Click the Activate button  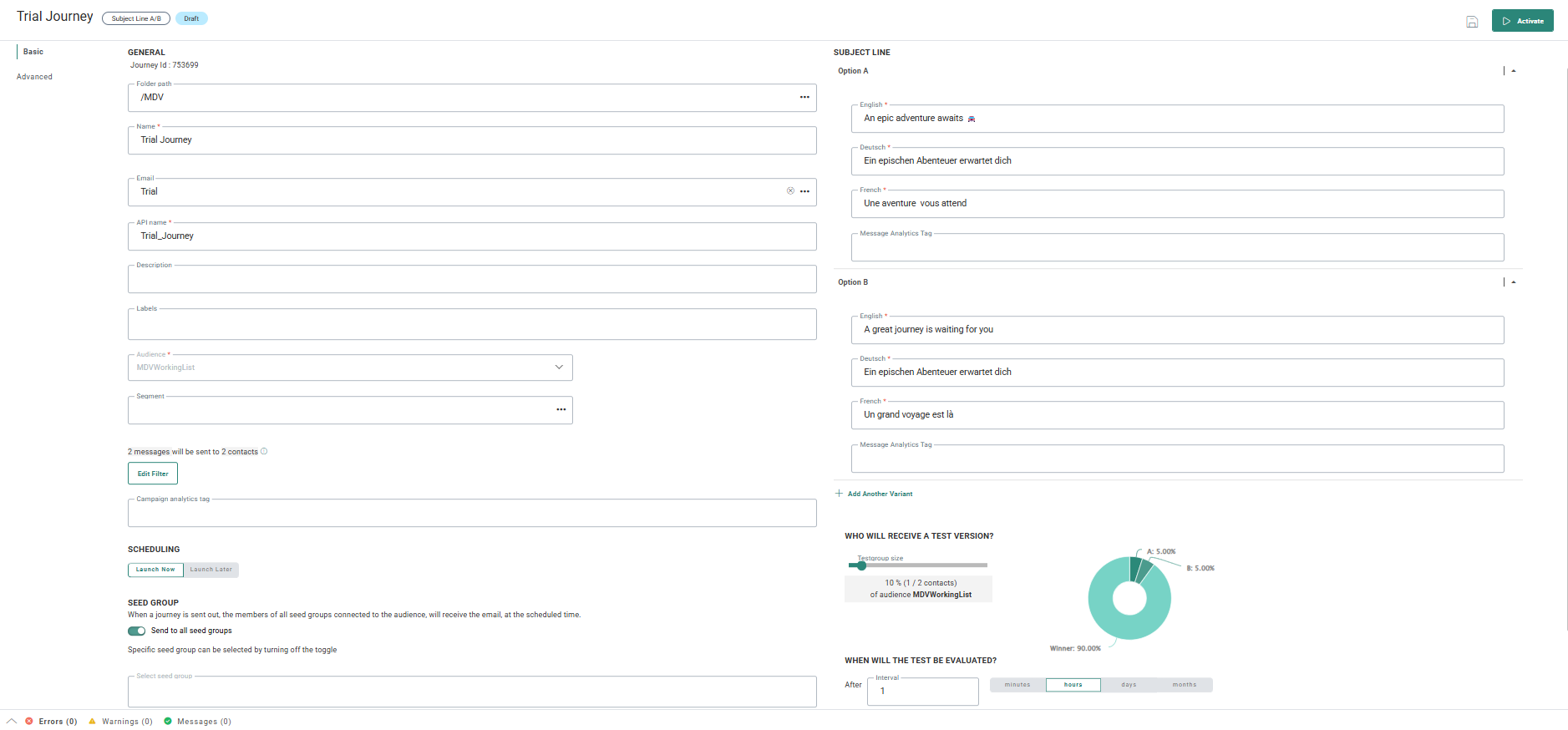tap(1522, 21)
